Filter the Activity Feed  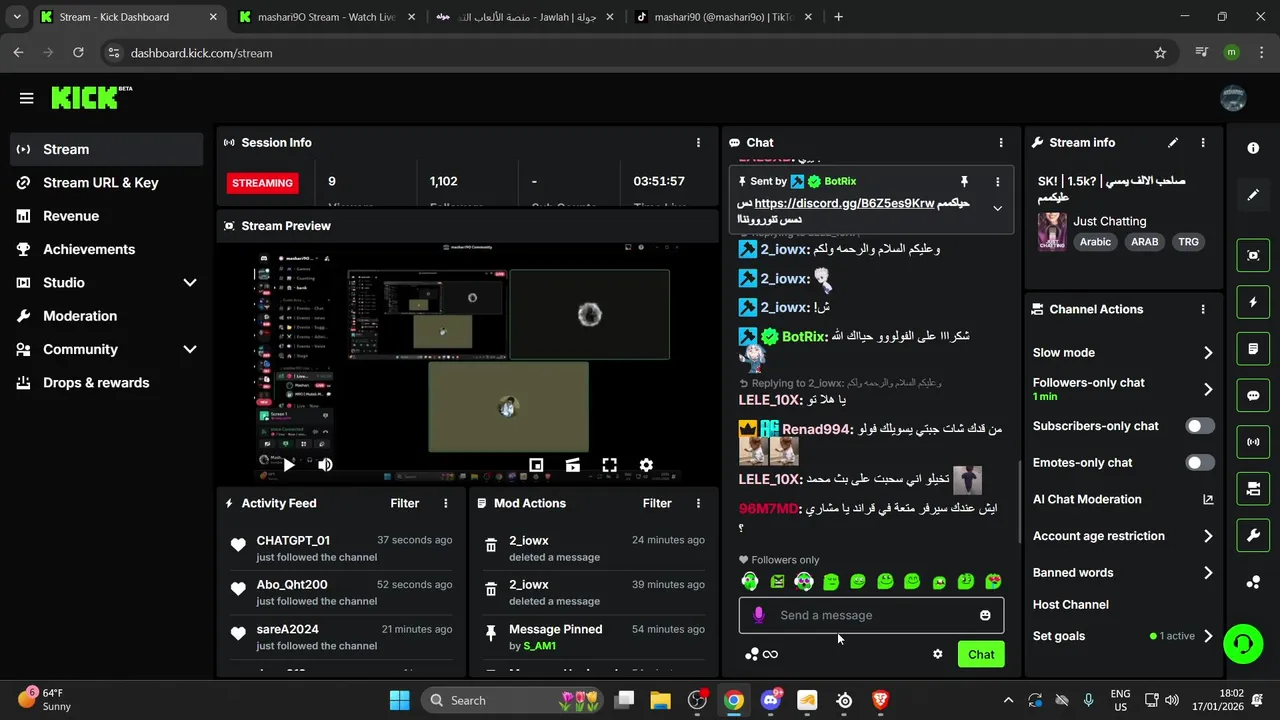click(405, 503)
